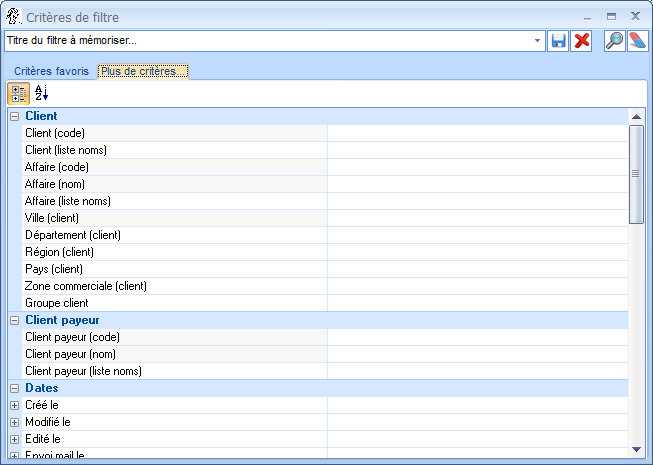Click the application icon in title bar

click(12, 16)
